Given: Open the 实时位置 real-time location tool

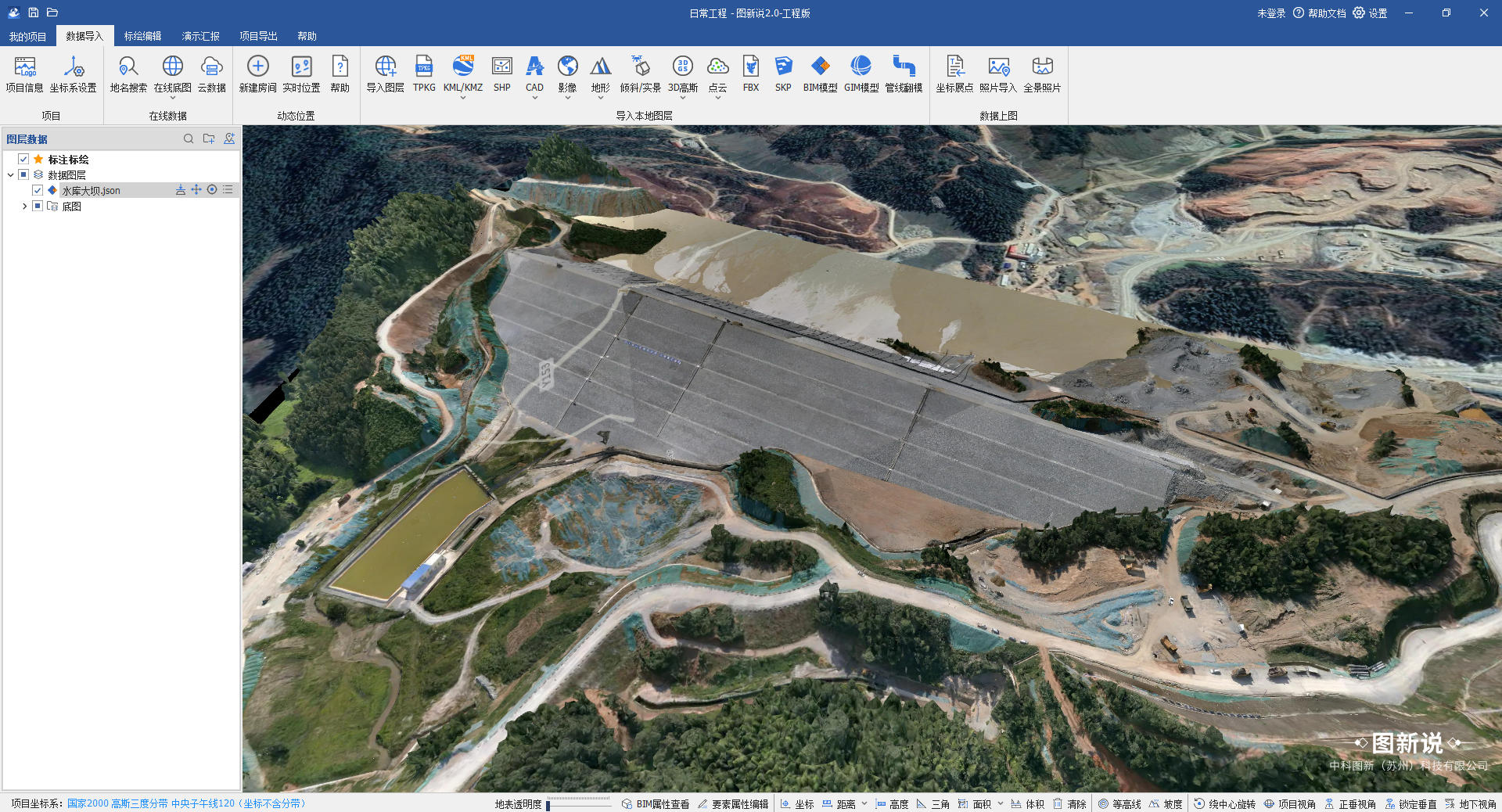Looking at the screenshot, I should point(301,74).
